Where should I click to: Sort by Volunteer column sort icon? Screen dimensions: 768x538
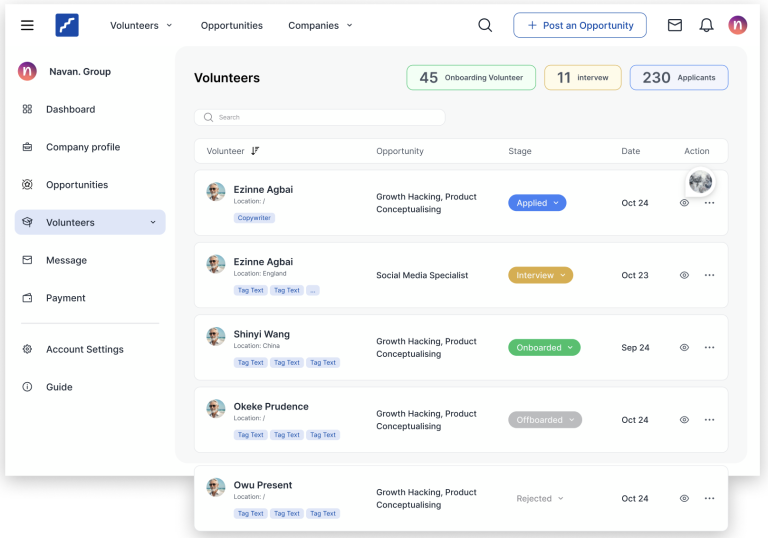255,151
